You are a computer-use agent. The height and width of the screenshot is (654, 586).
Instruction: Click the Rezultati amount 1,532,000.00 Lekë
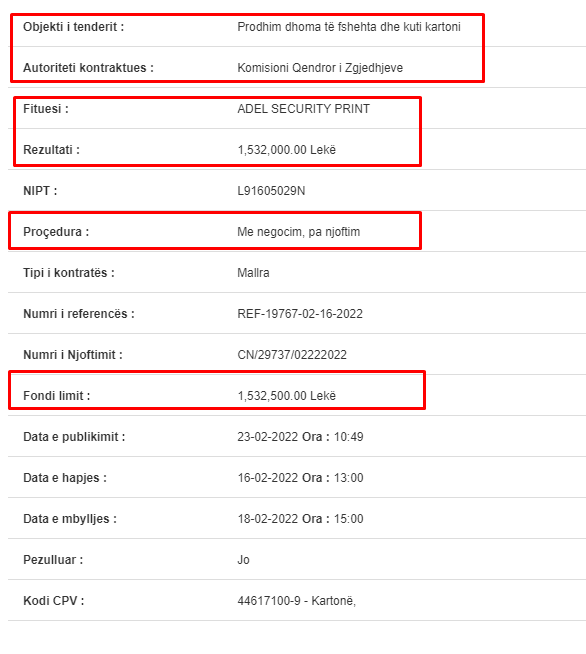[x=287, y=150]
